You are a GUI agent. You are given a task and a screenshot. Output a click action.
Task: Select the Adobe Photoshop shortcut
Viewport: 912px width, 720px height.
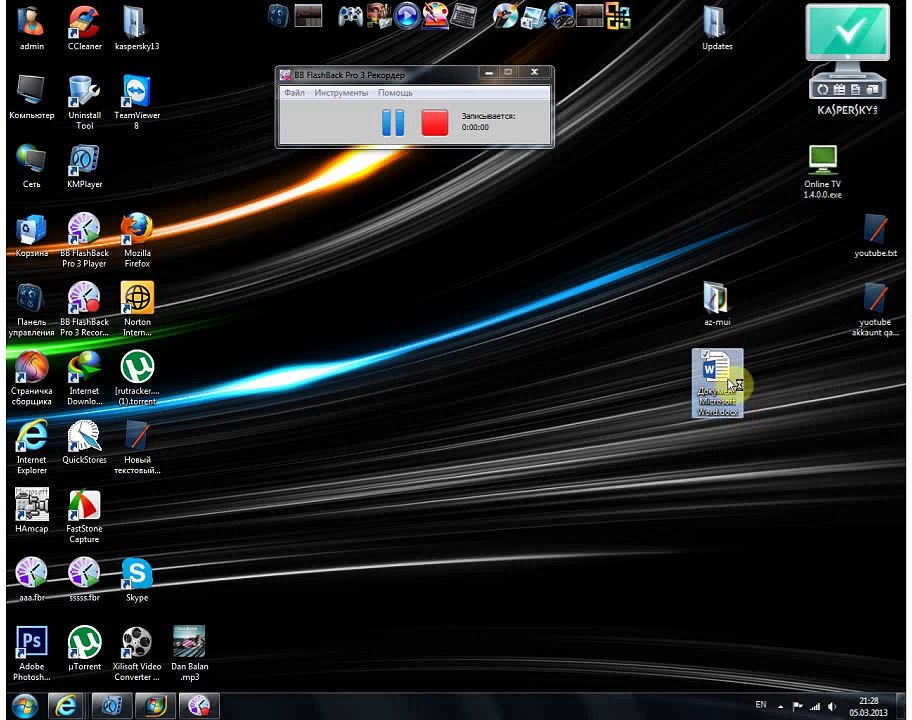coord(31,654)
